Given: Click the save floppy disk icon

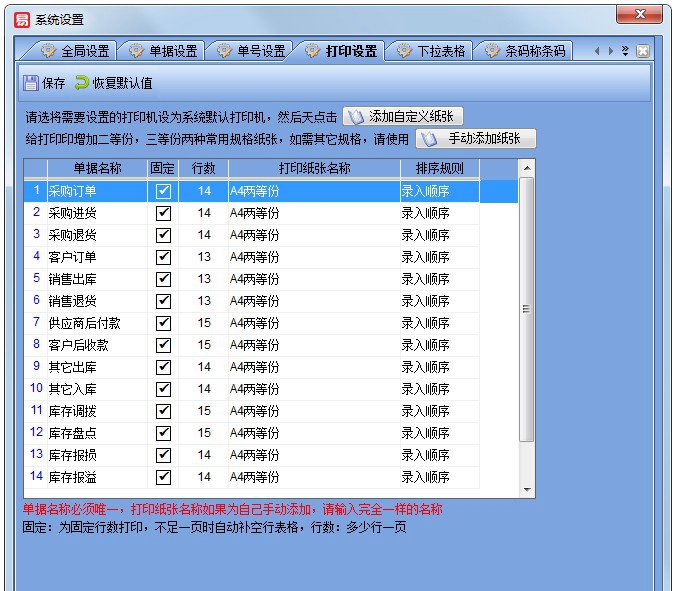Looking at the screenshot, I should (x=31, y=83).
